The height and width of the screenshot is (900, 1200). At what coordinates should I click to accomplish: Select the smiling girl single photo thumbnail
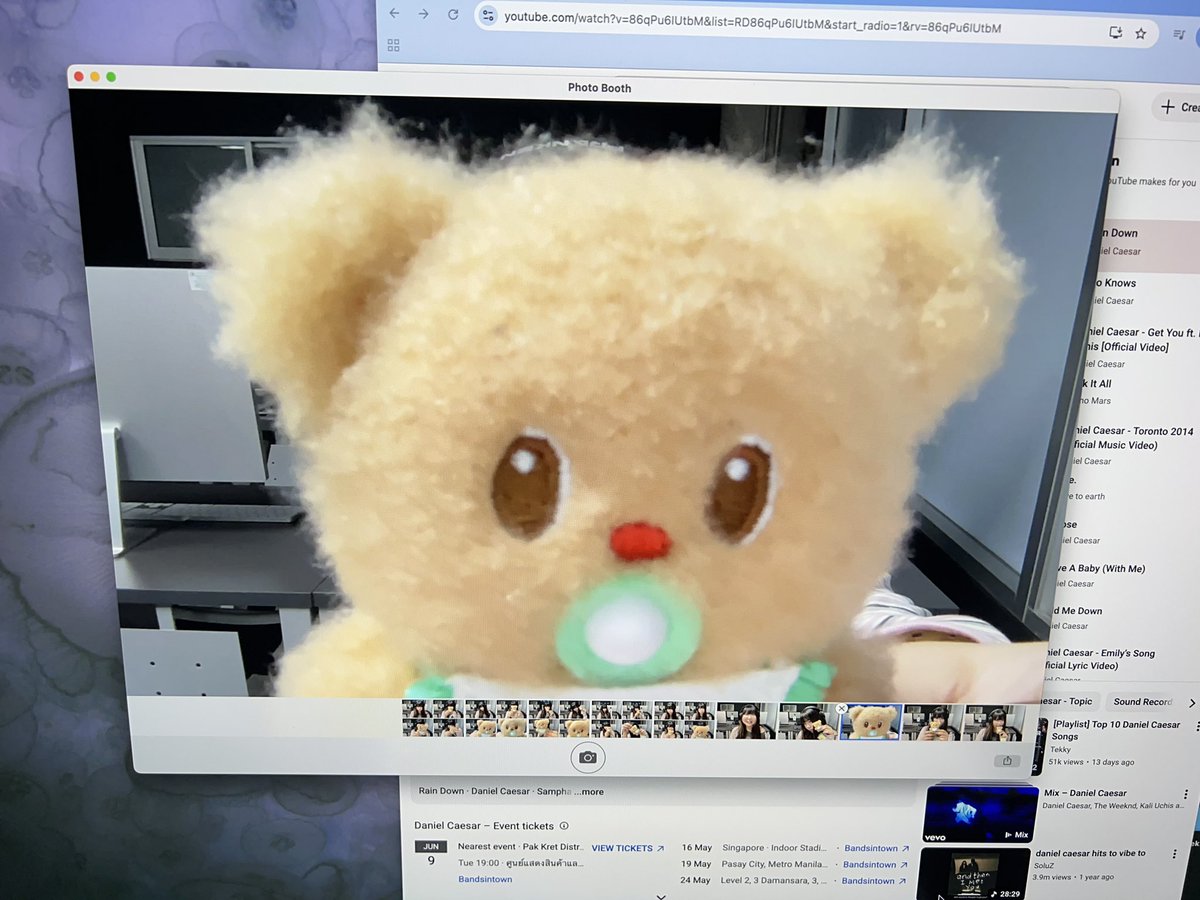pos(747,721)
